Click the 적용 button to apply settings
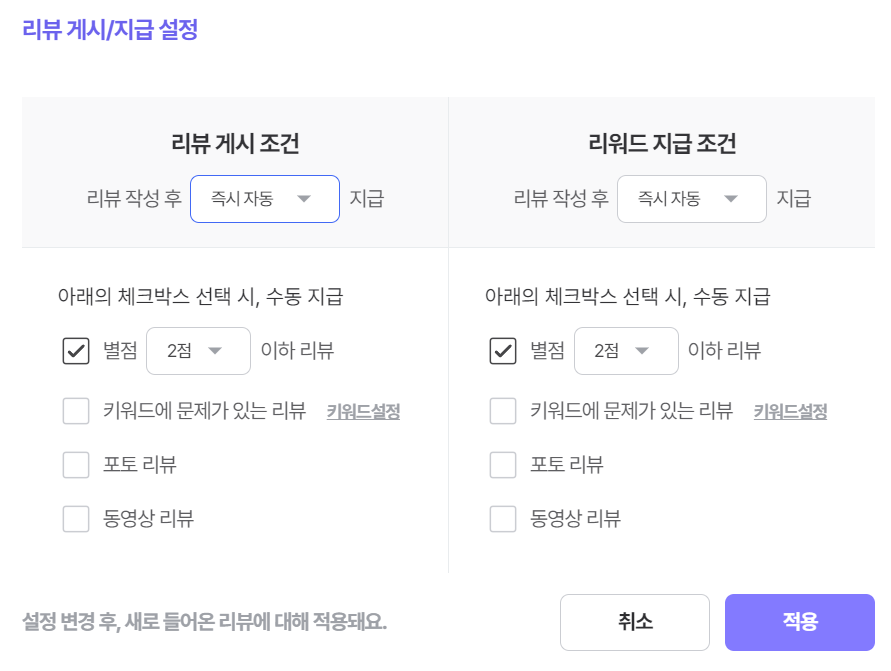Viewport: 891px width, 671px height. click(x=800, y=622)
